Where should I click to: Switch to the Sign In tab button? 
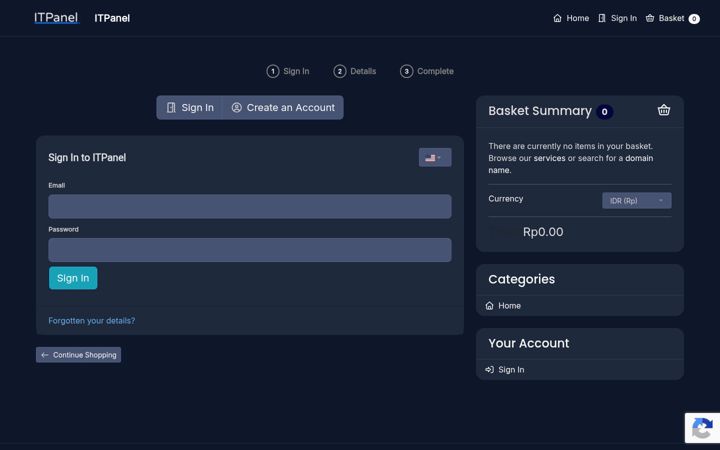189,107
